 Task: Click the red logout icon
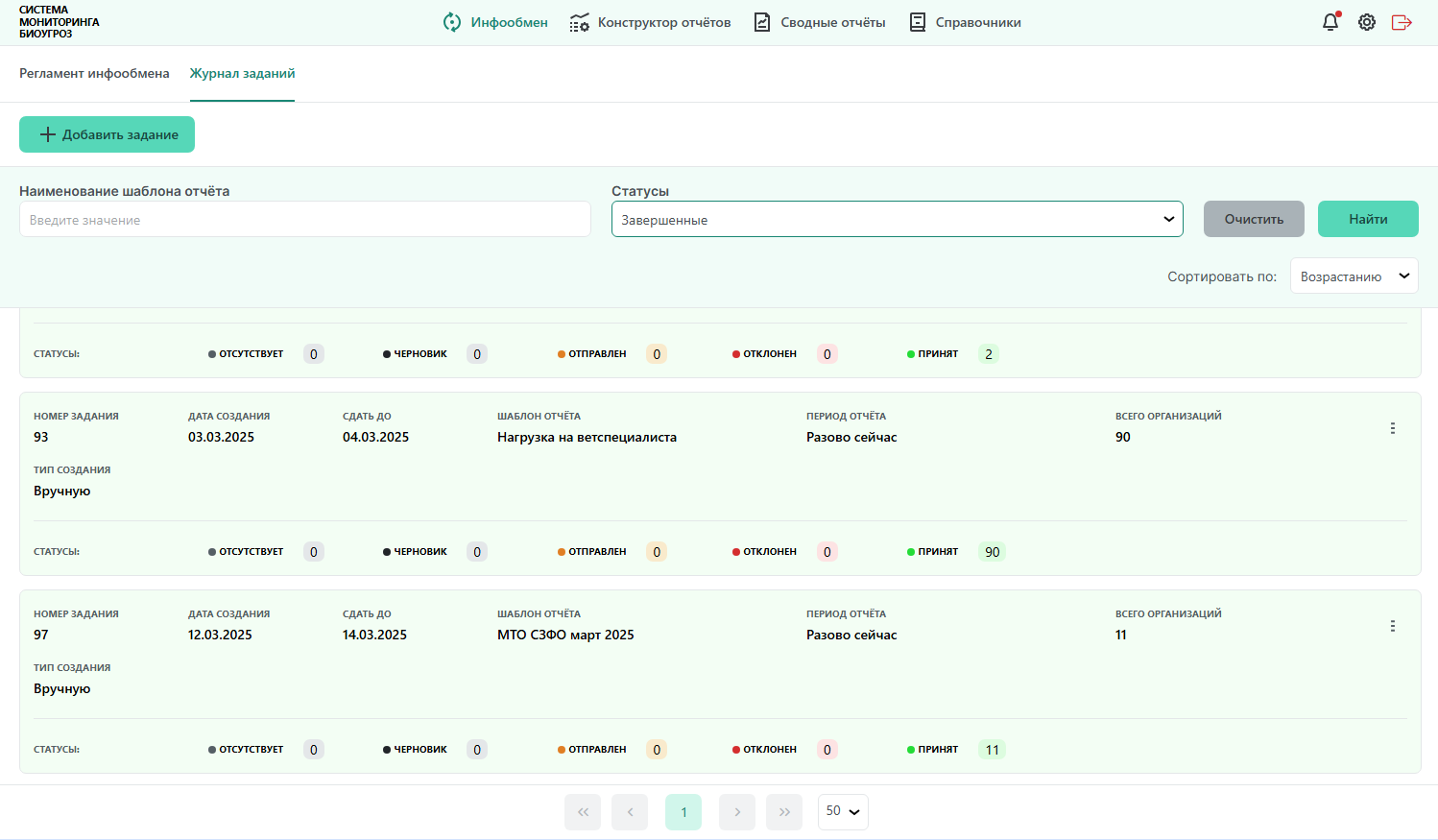pyautogui.click(x=1402, y=22)
